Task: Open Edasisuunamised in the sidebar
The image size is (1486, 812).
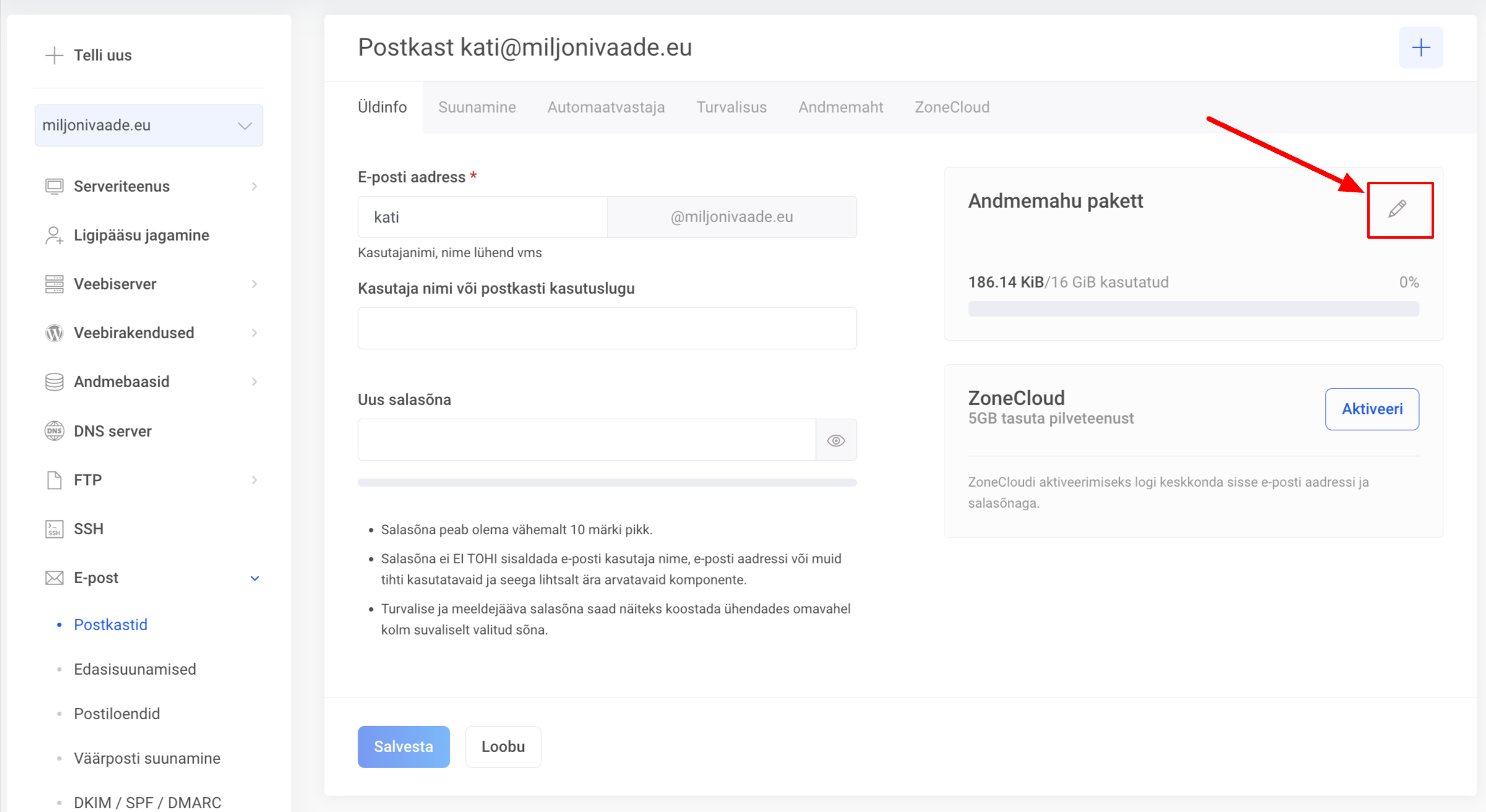Action: pyautogui.click(x=135, y=669)
